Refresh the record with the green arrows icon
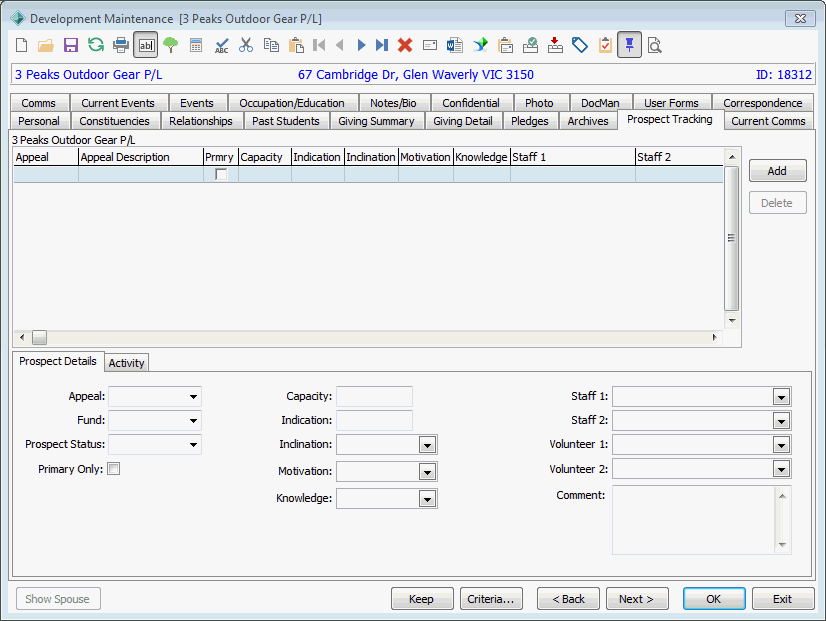 pos(96,45)
